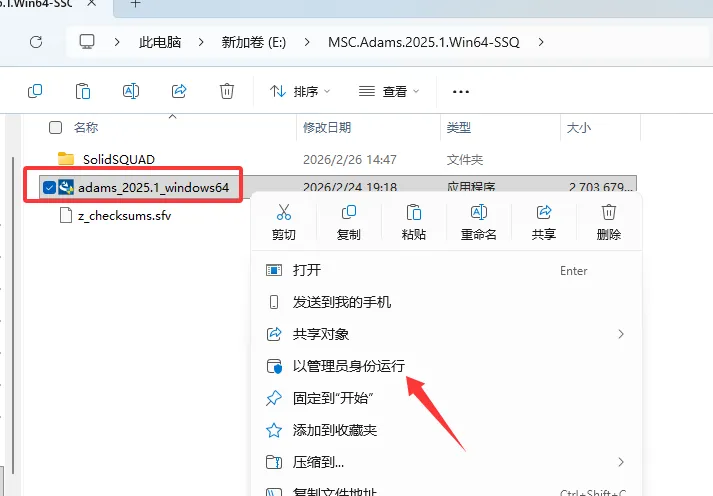Click 新加卷 (E:) in the breadcrumb path

[254, 42]
